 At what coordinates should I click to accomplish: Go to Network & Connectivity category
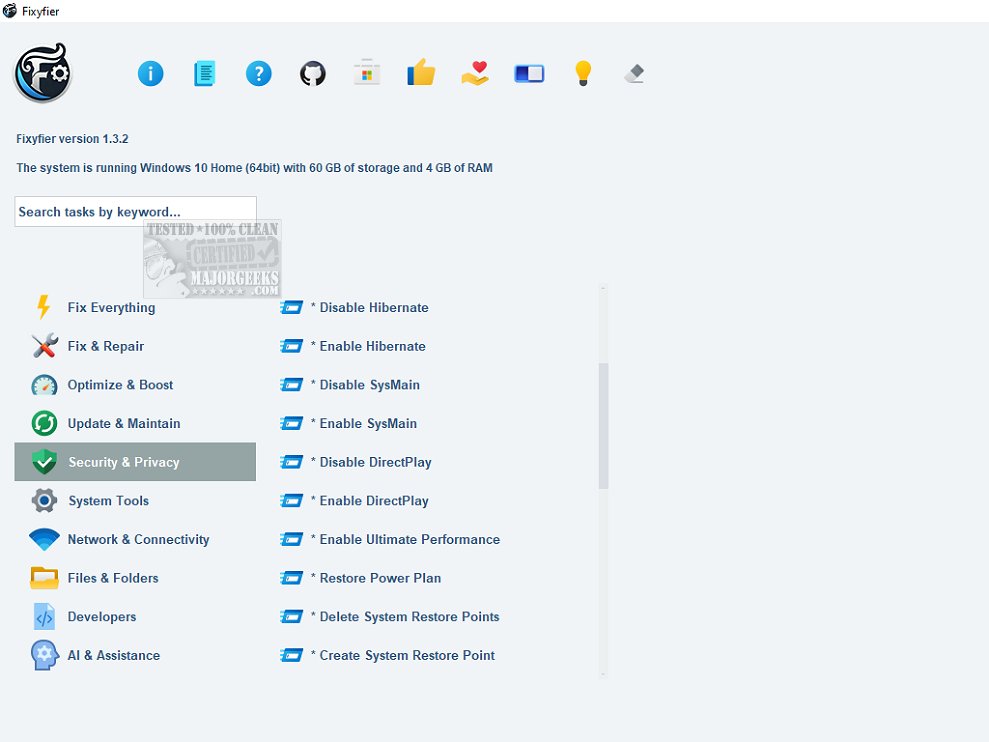[138, 539]
